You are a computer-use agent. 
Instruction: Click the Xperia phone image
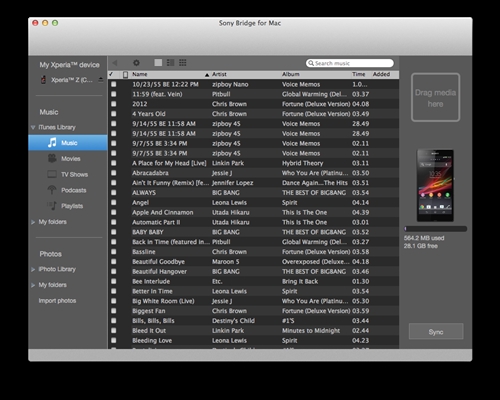click(435, 185)
